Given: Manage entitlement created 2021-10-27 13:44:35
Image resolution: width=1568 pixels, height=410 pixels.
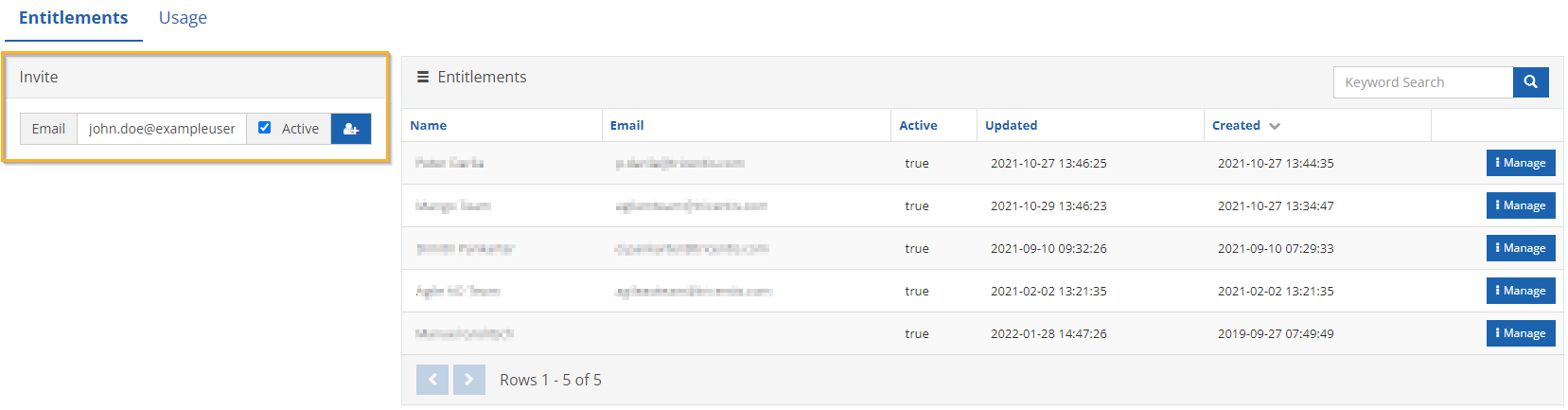Looking at the screenshot, I should (x=1520, y=163).
